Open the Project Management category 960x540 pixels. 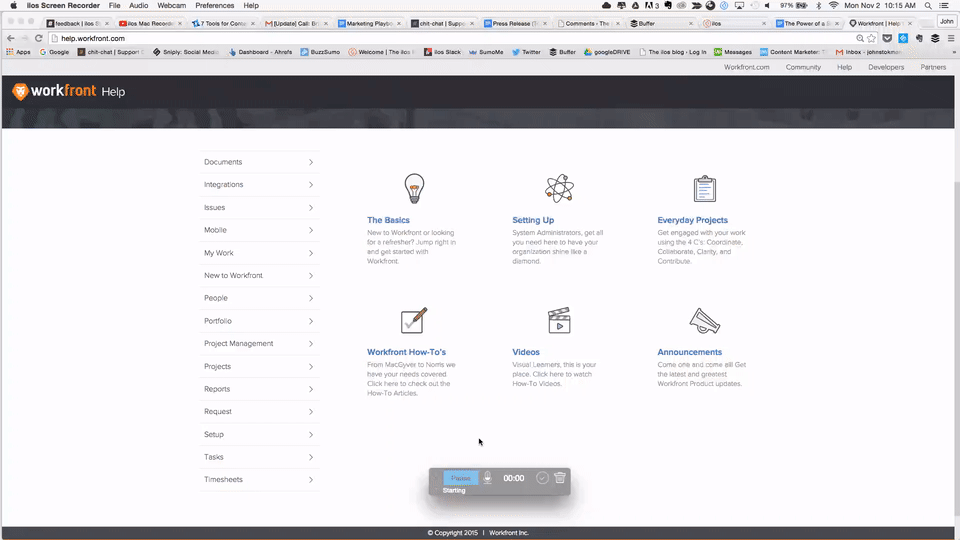[258, 343]
